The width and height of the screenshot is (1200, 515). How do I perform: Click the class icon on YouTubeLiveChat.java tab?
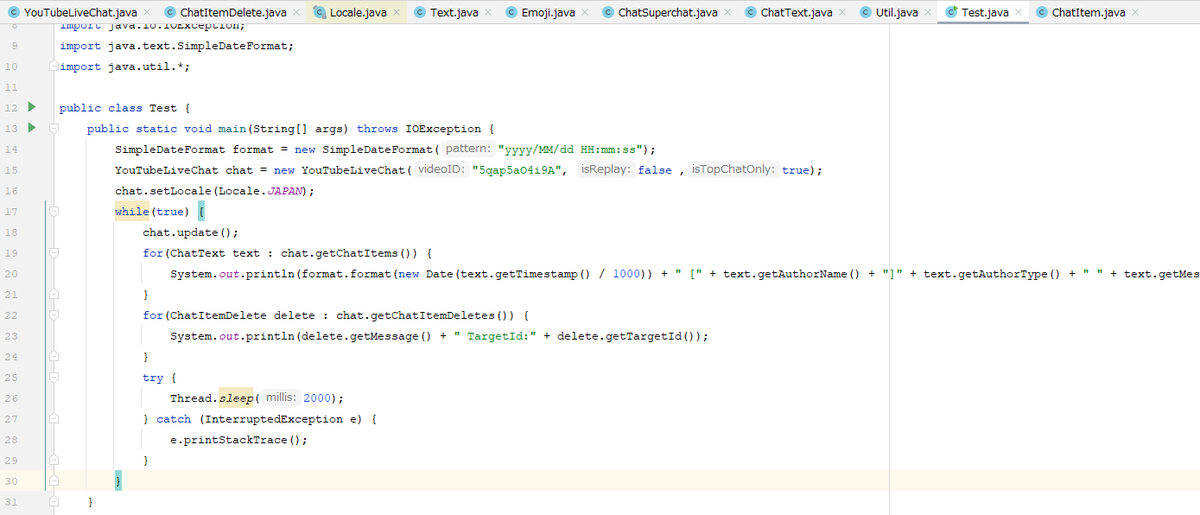click(13, 12)
